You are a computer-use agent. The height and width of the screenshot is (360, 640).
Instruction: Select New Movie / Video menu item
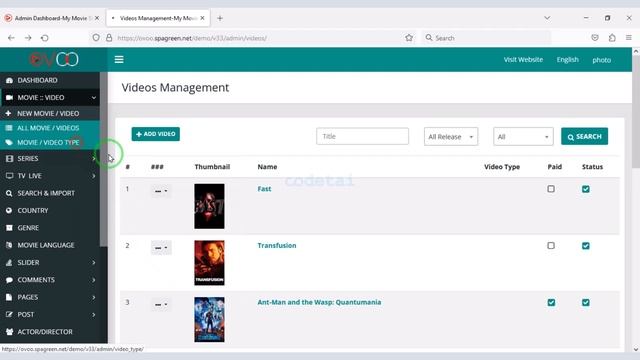[x=50, y=113]
